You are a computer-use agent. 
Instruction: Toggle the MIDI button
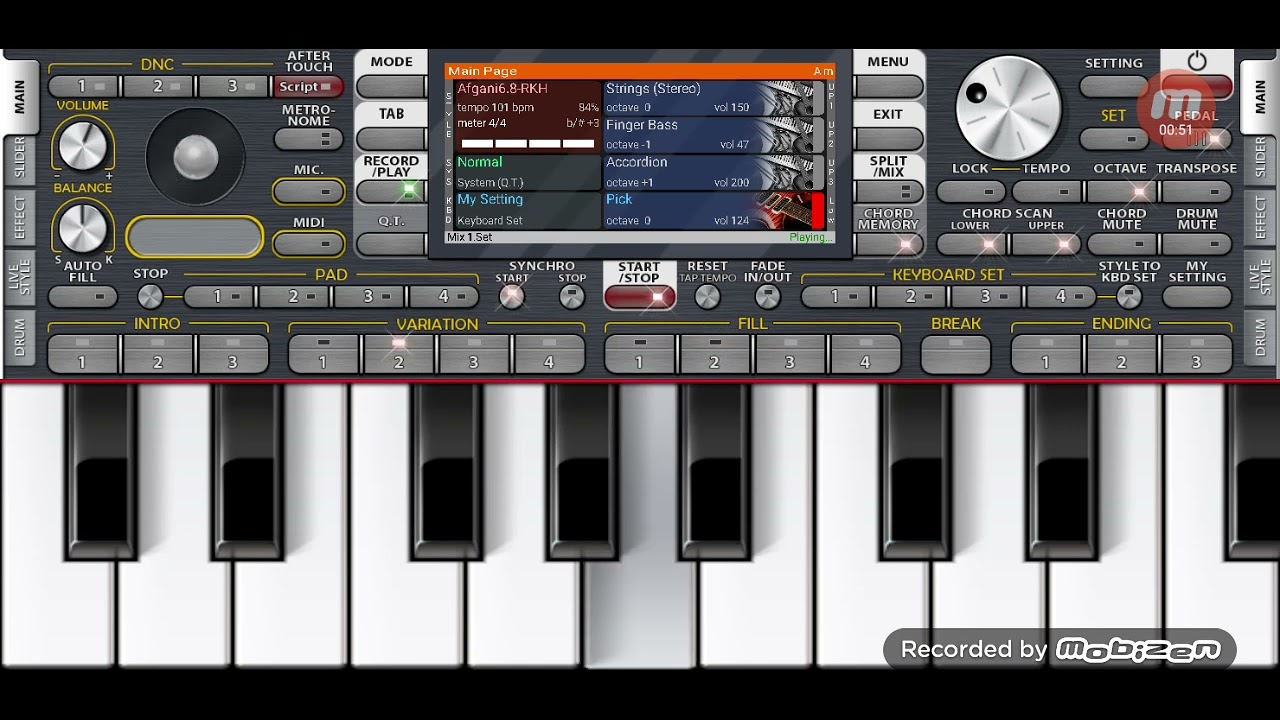[x=308, y=243]
